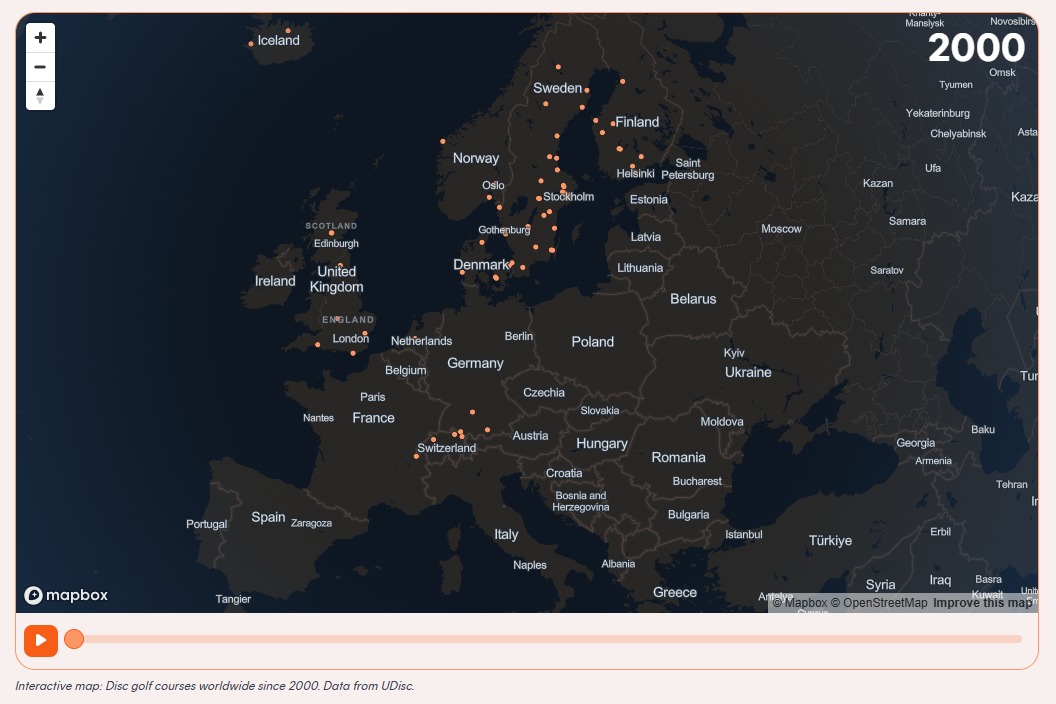Click the Iceland label on the map

click(278, 41)
